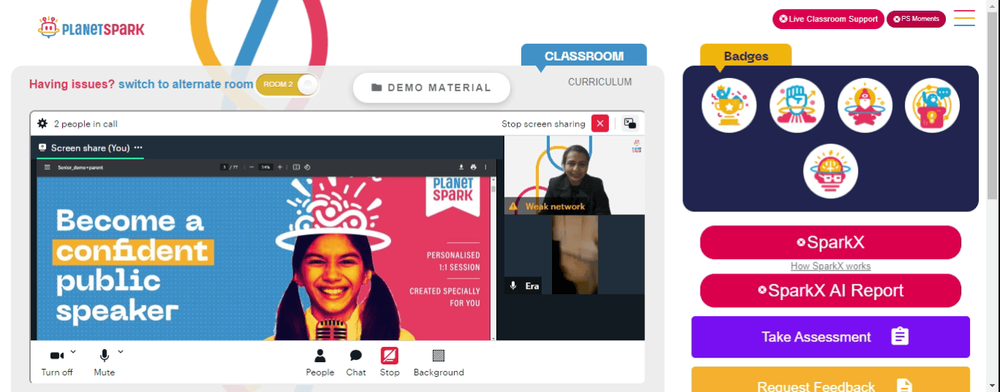Viewport: 1000px width, 392px height.
Task: Click the Weak network warning
Action: pos(547,207)
